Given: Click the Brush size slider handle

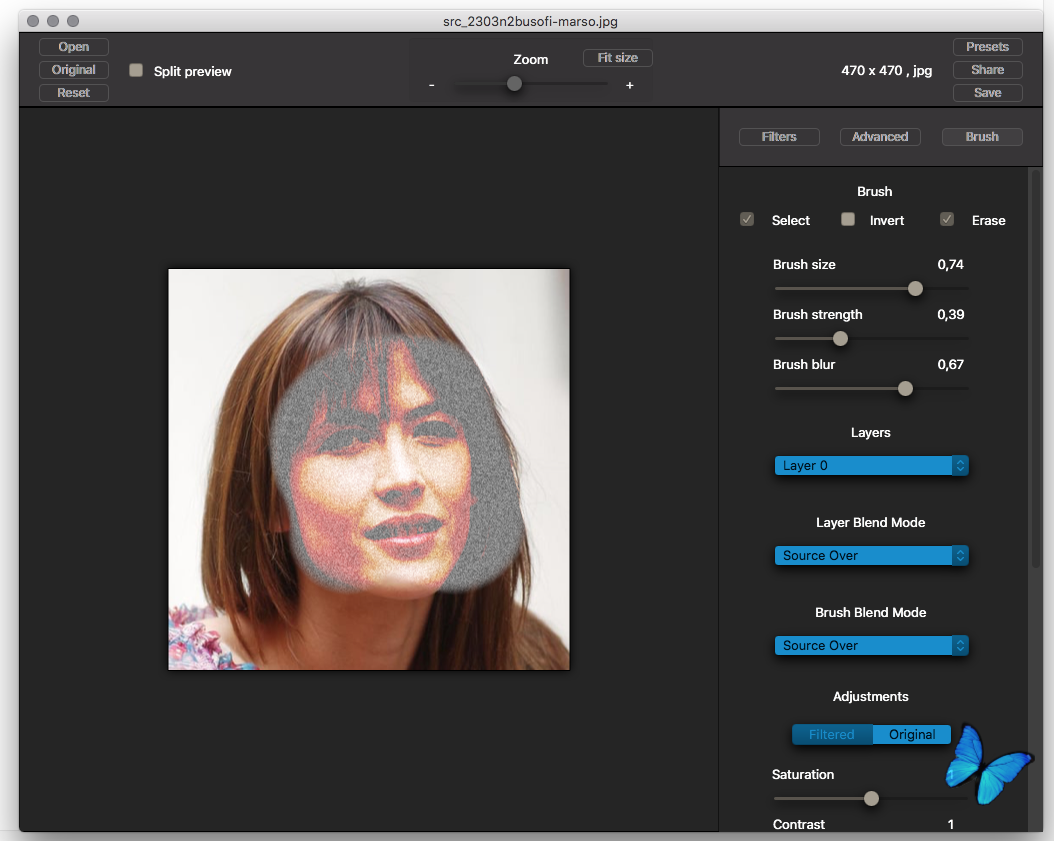Looking at the screenshot, I should pyautogui.click(x=915, y=289).
